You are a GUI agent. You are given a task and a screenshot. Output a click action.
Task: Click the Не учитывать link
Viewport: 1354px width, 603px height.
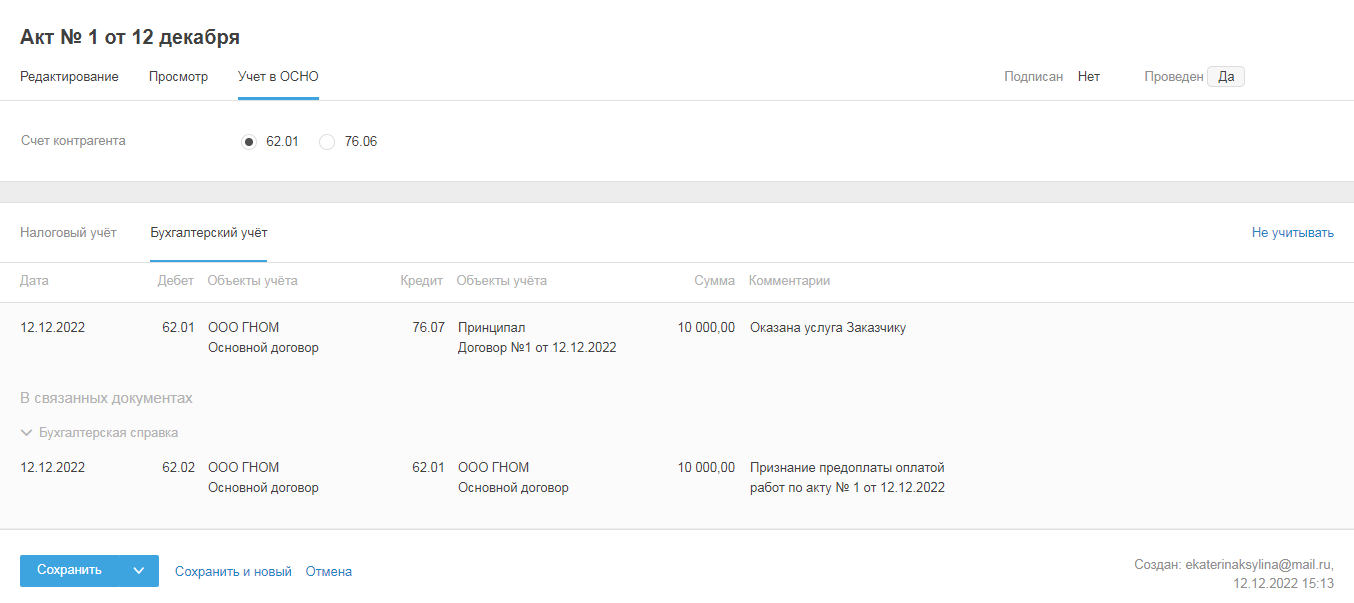coord(1292,233)
